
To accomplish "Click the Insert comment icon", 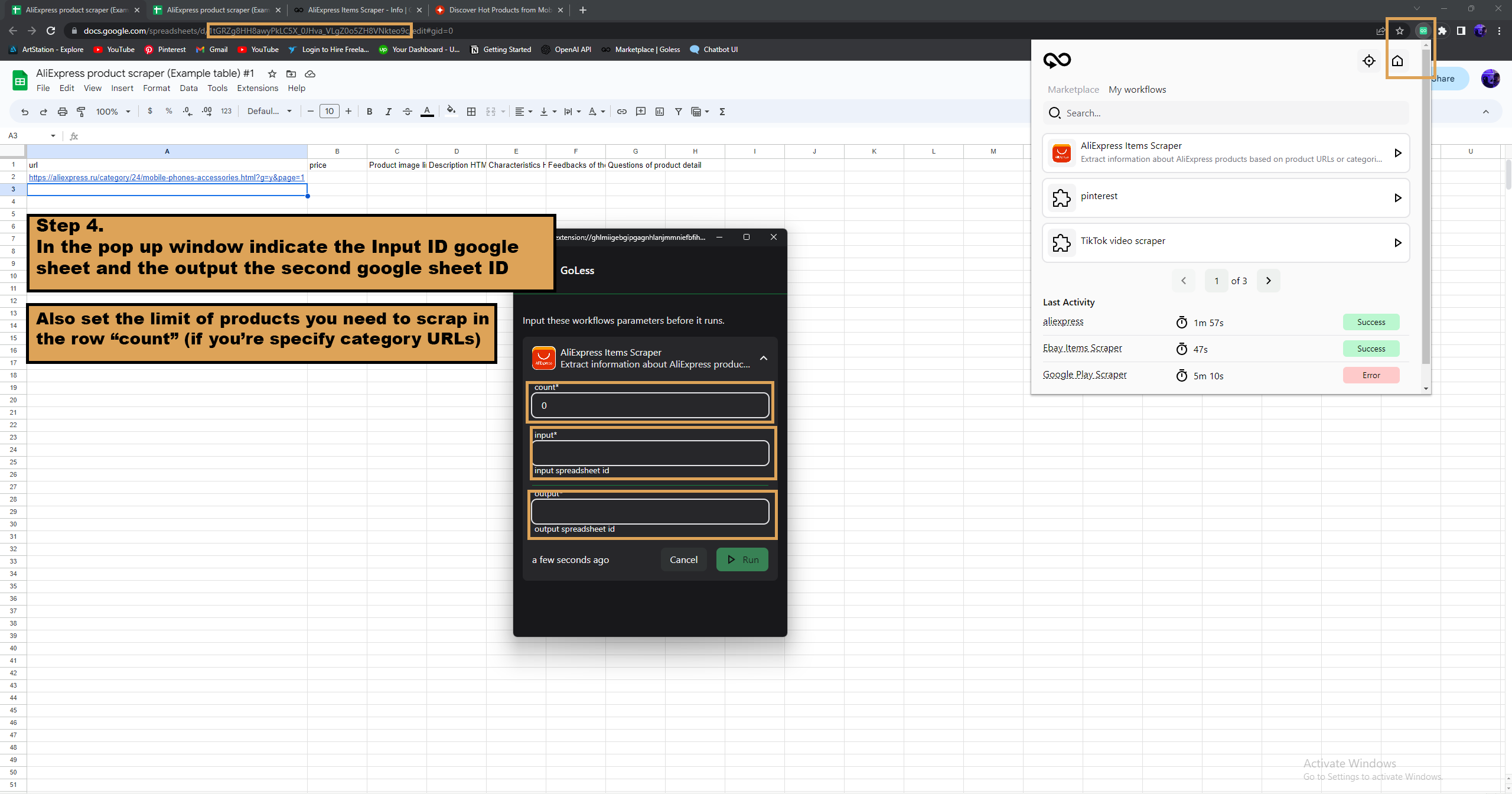I will tap(641, 112).
